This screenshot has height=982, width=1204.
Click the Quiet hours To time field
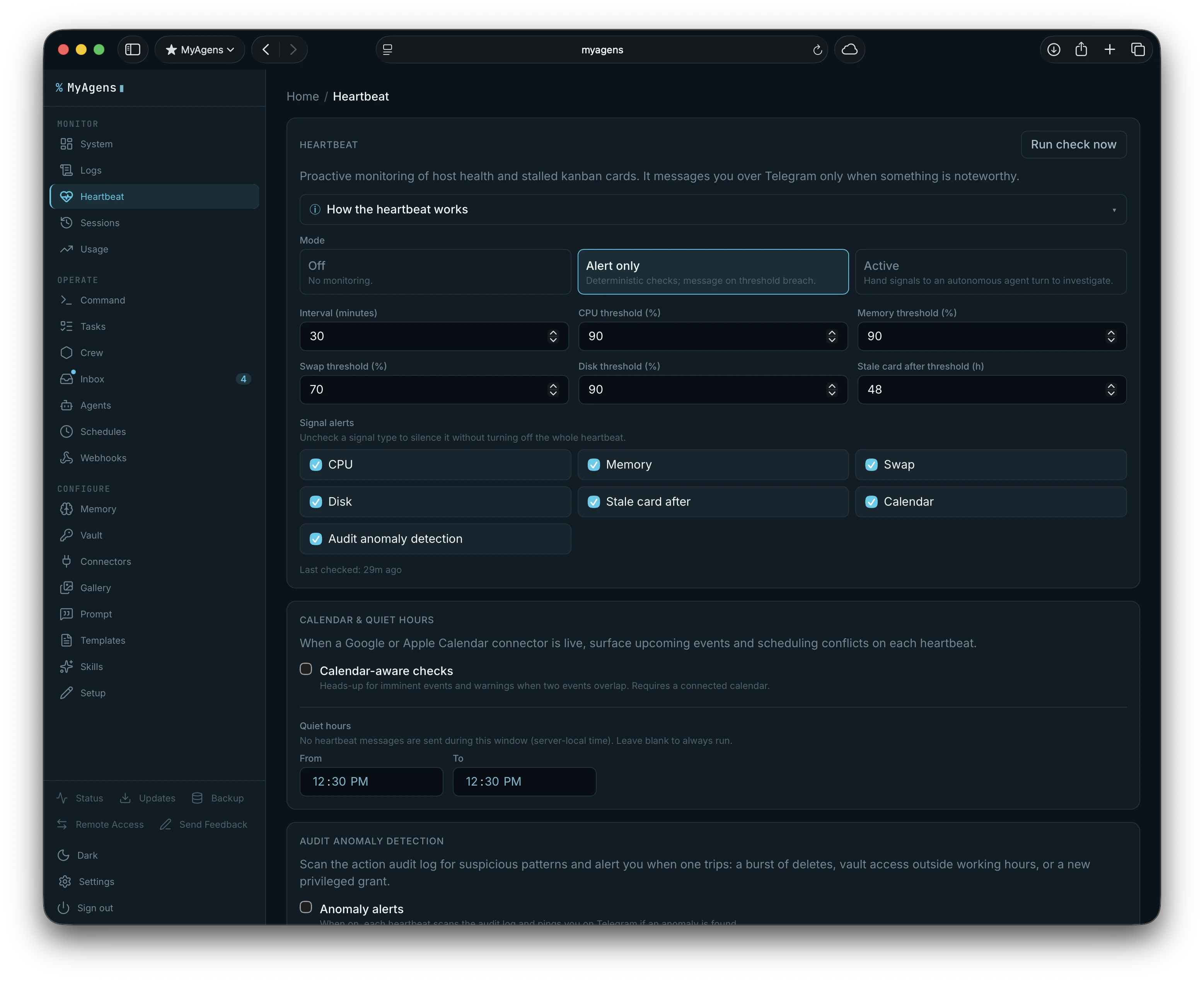[x=525, y=782]
